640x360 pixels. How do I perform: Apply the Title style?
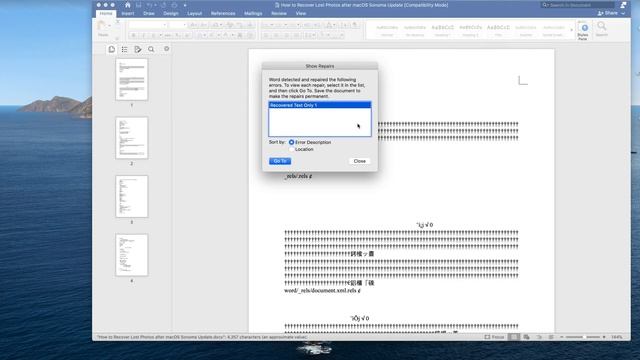point(498,31)
